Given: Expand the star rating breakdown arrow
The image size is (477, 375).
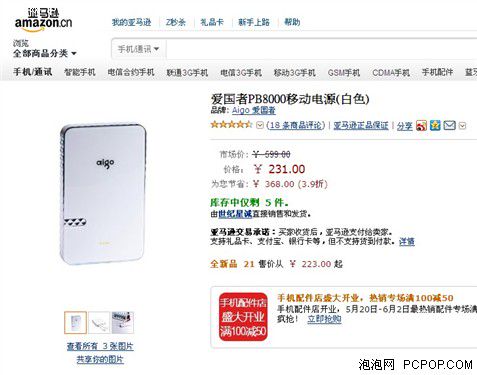Looking at the screenshot, I should point(260,126).
